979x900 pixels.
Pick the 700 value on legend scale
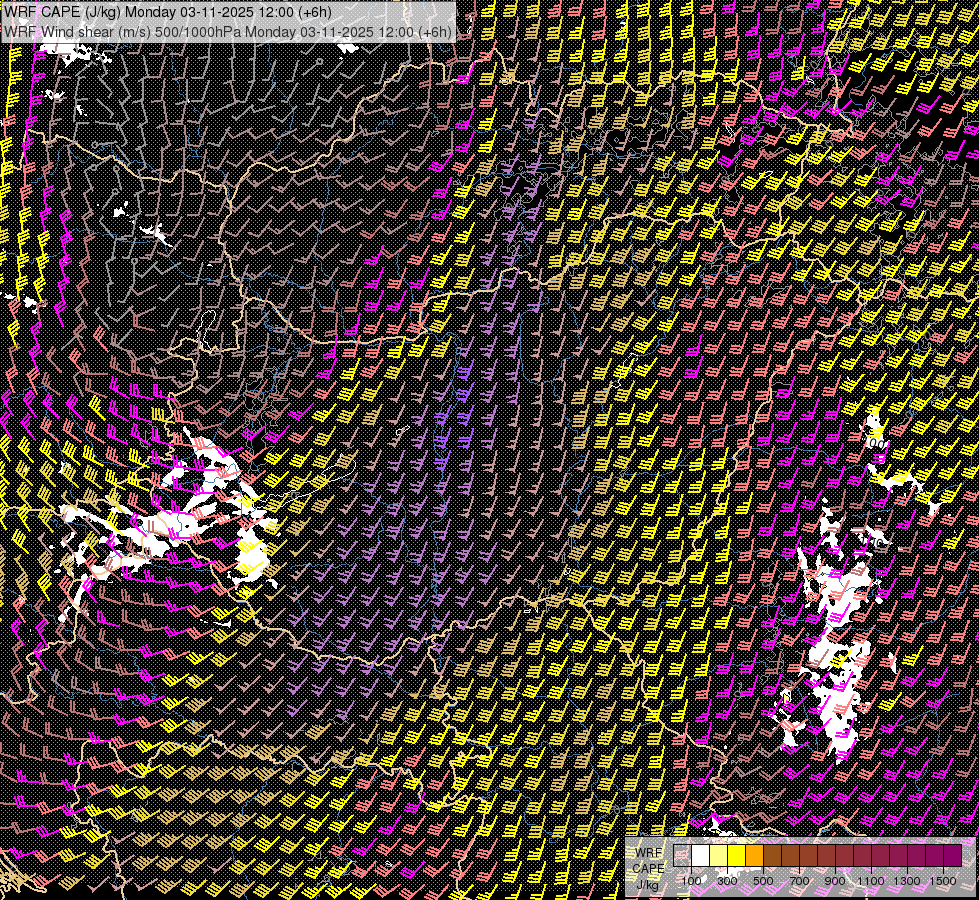point(799,880)
